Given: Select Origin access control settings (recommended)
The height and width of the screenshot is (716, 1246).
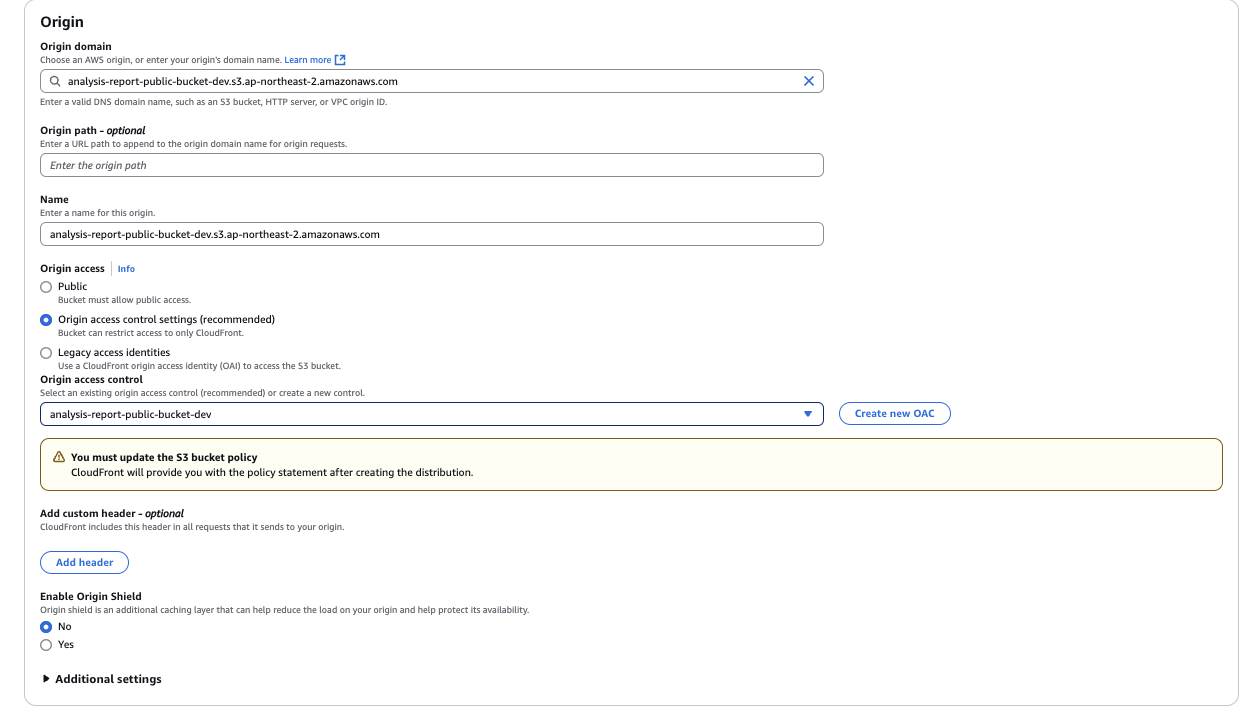Looking at the screenshot, I should 46,320.
